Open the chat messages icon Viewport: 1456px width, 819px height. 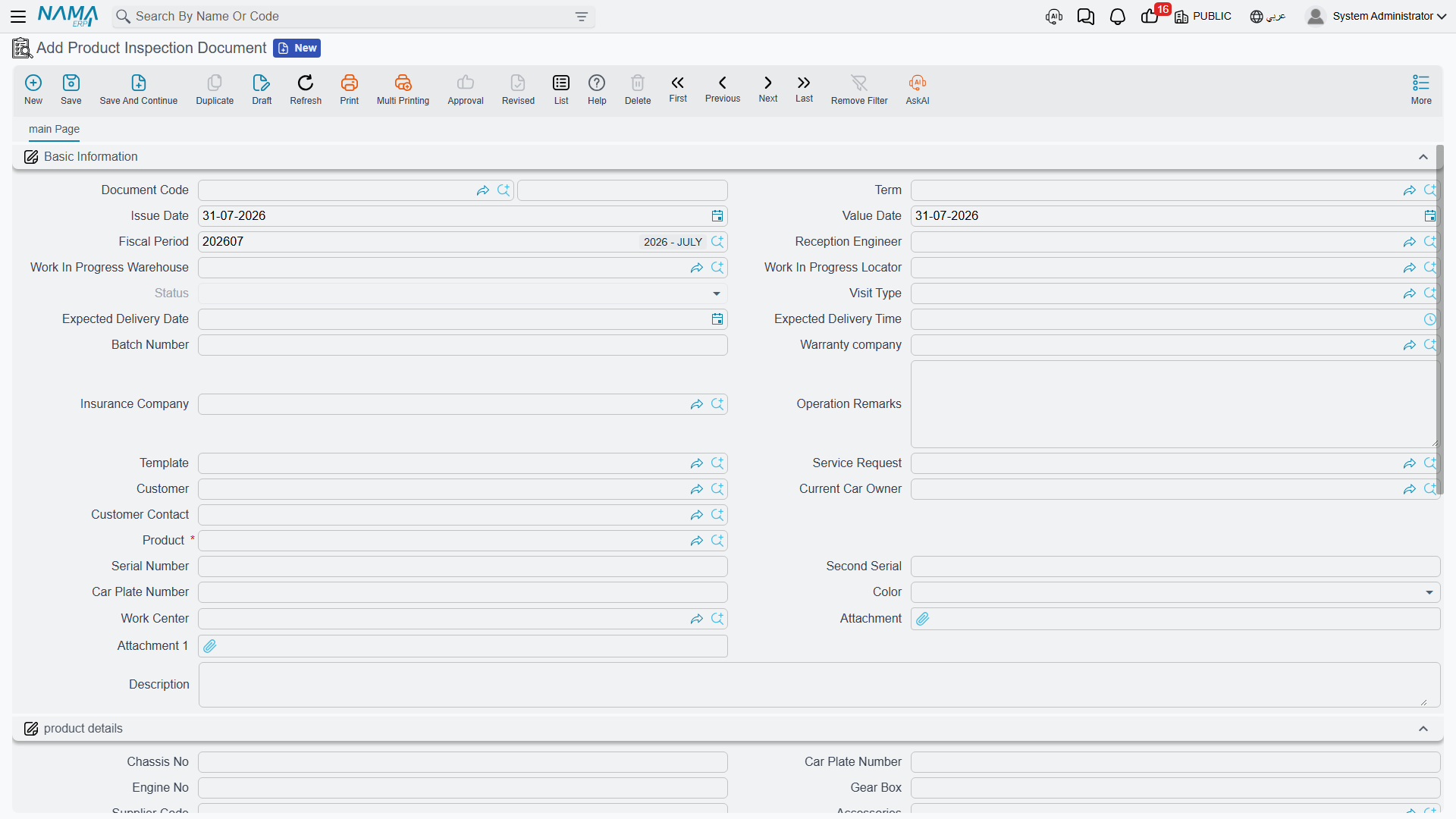click(x=1086, y=16)
